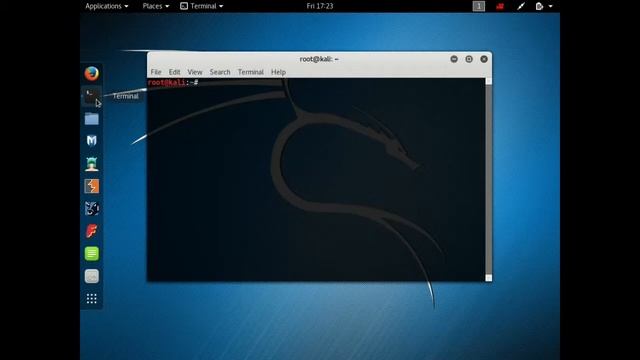The width and height of the screenshot is (640, 360).
Task: Launch the Maltego dock icon
Action: [91, 209]
